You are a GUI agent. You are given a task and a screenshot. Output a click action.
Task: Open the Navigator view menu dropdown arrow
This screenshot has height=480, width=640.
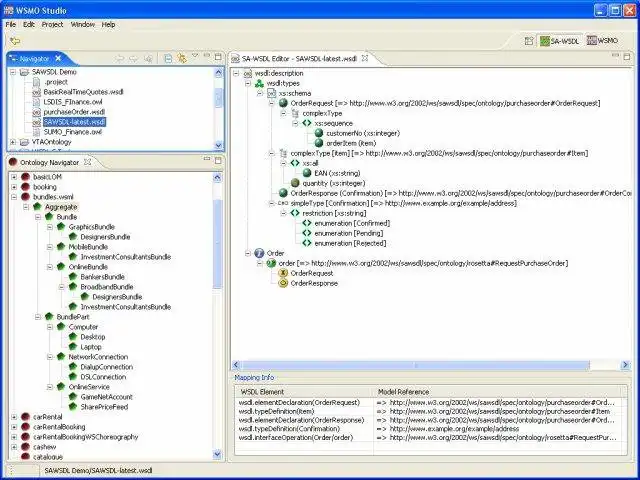coord(195,56)
